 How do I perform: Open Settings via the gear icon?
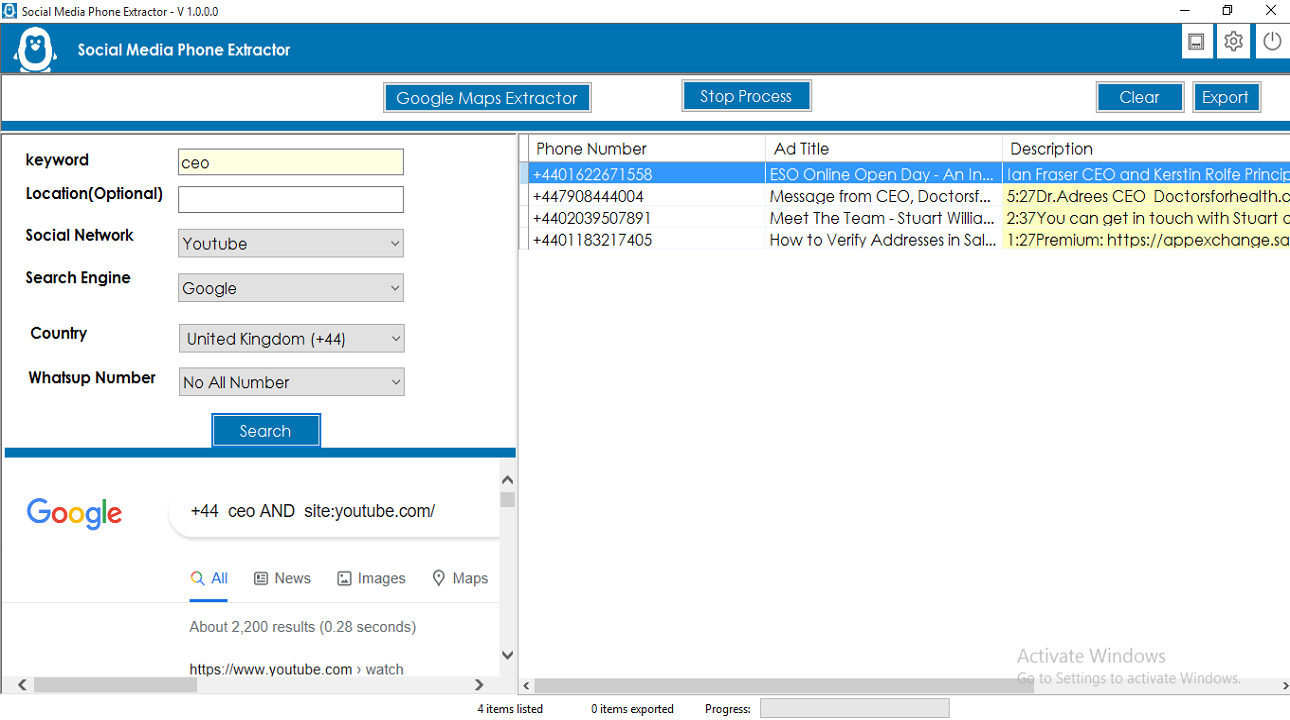click(1233, 41)
